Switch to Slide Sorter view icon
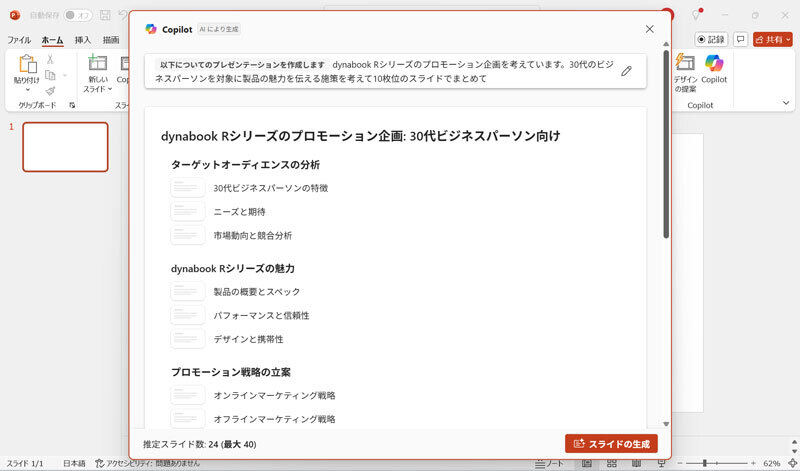This screenshot has width=800, height=471. tap(612, 463)
